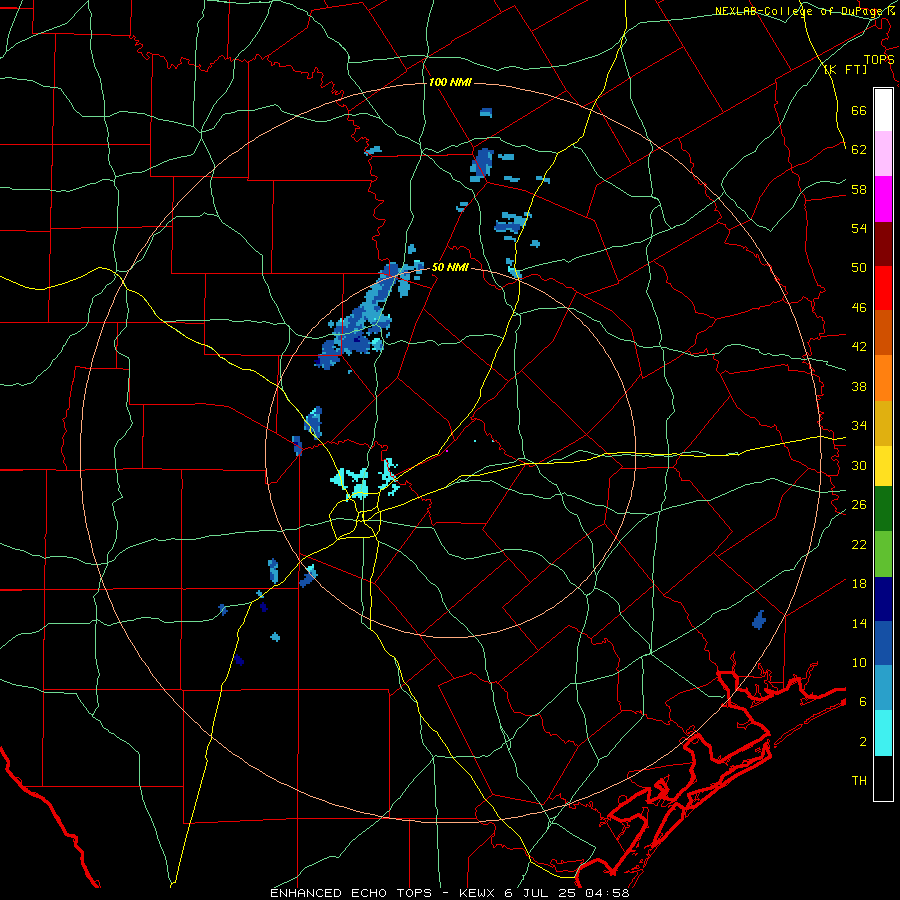Click the legend value "42"

coord(859,347)
